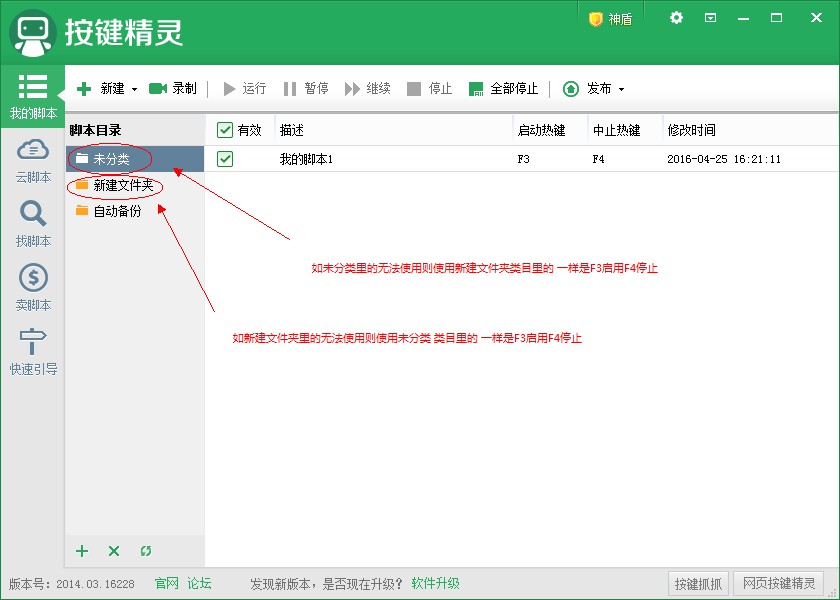
Task: Expand the 新建 dropdown menu
Action: [x=135, y=89]
